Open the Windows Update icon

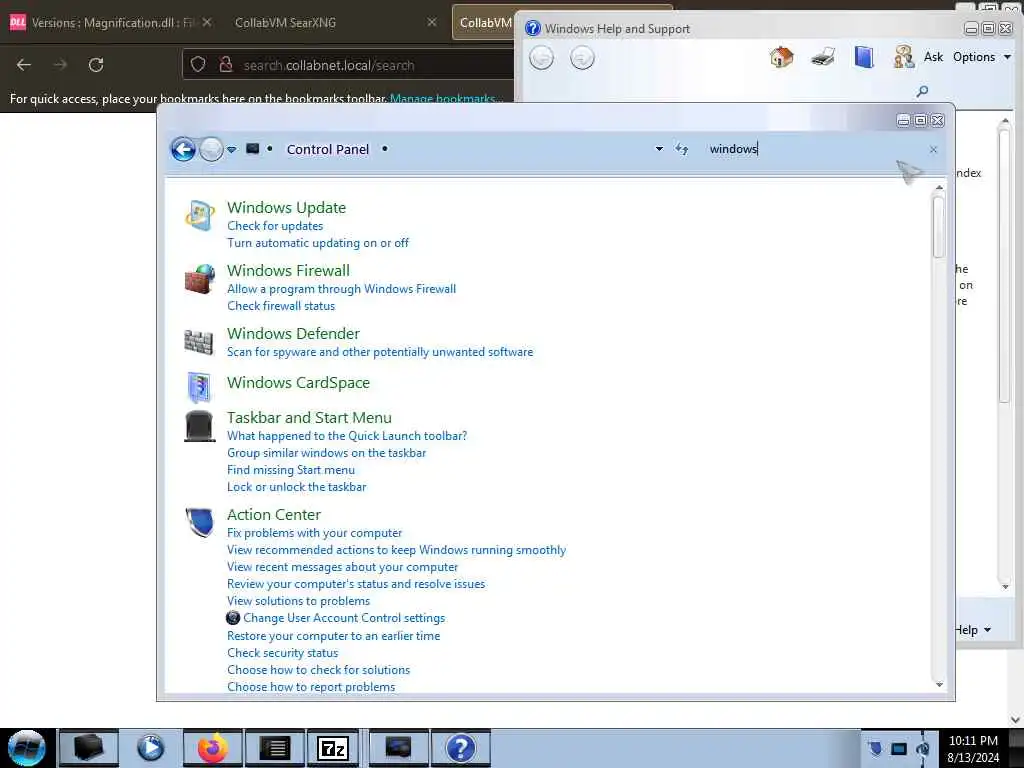200,216
